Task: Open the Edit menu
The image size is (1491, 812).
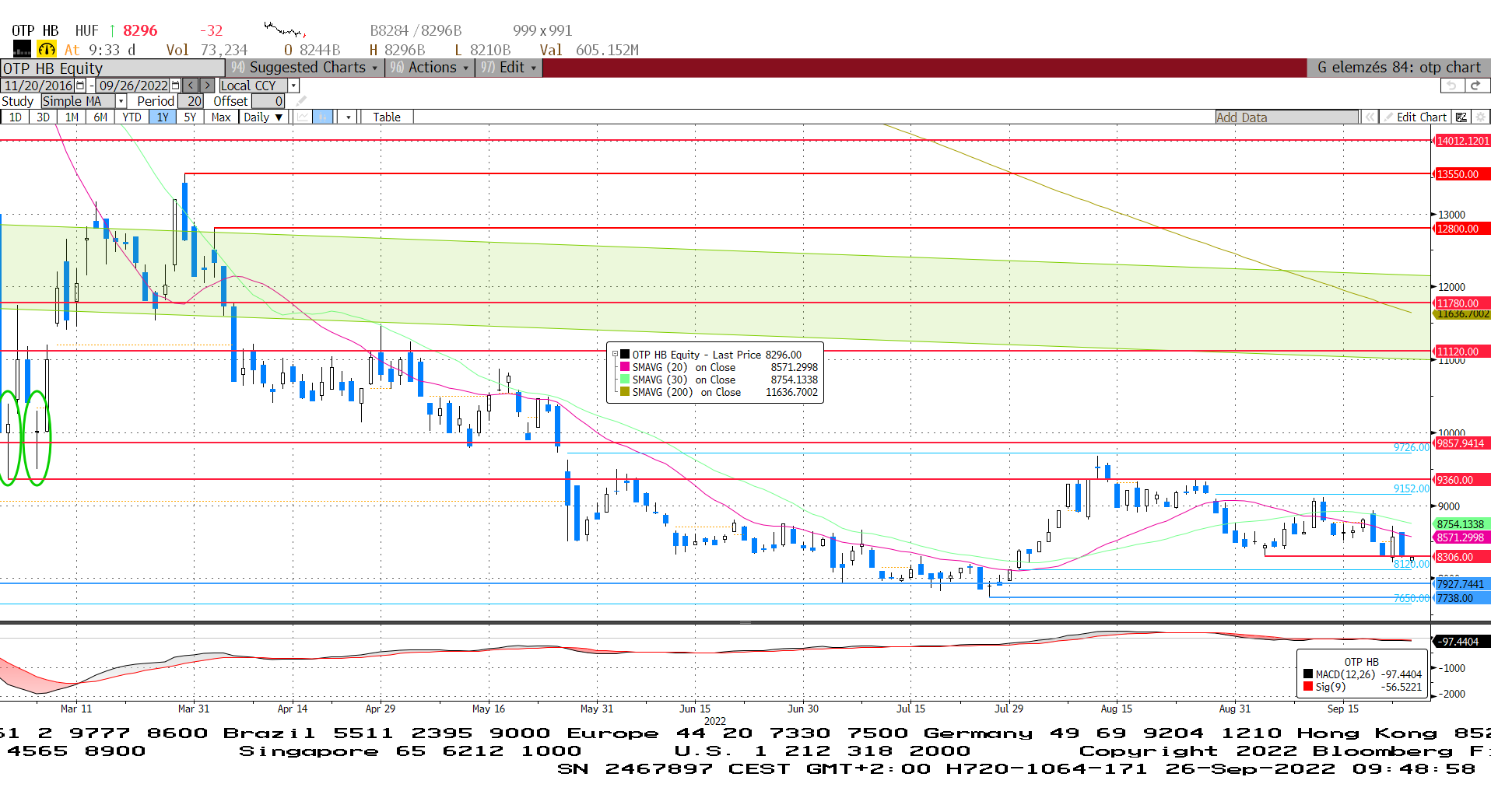Action: pyautogui.click(x=509, y=68)
